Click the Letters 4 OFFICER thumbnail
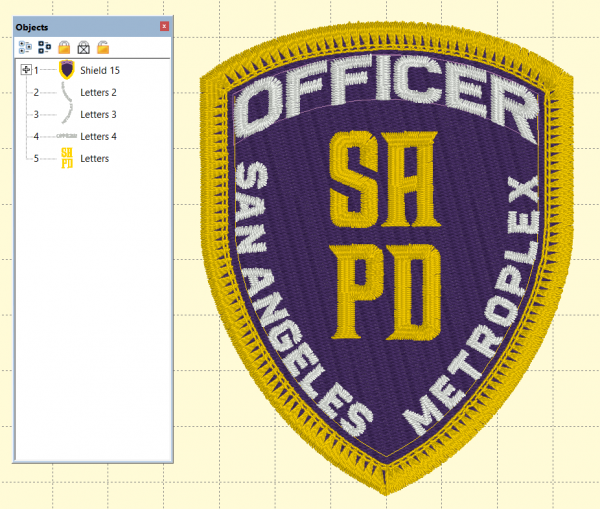Image resolution: width=600 pixels, height=509 pixels. (67, 136)
